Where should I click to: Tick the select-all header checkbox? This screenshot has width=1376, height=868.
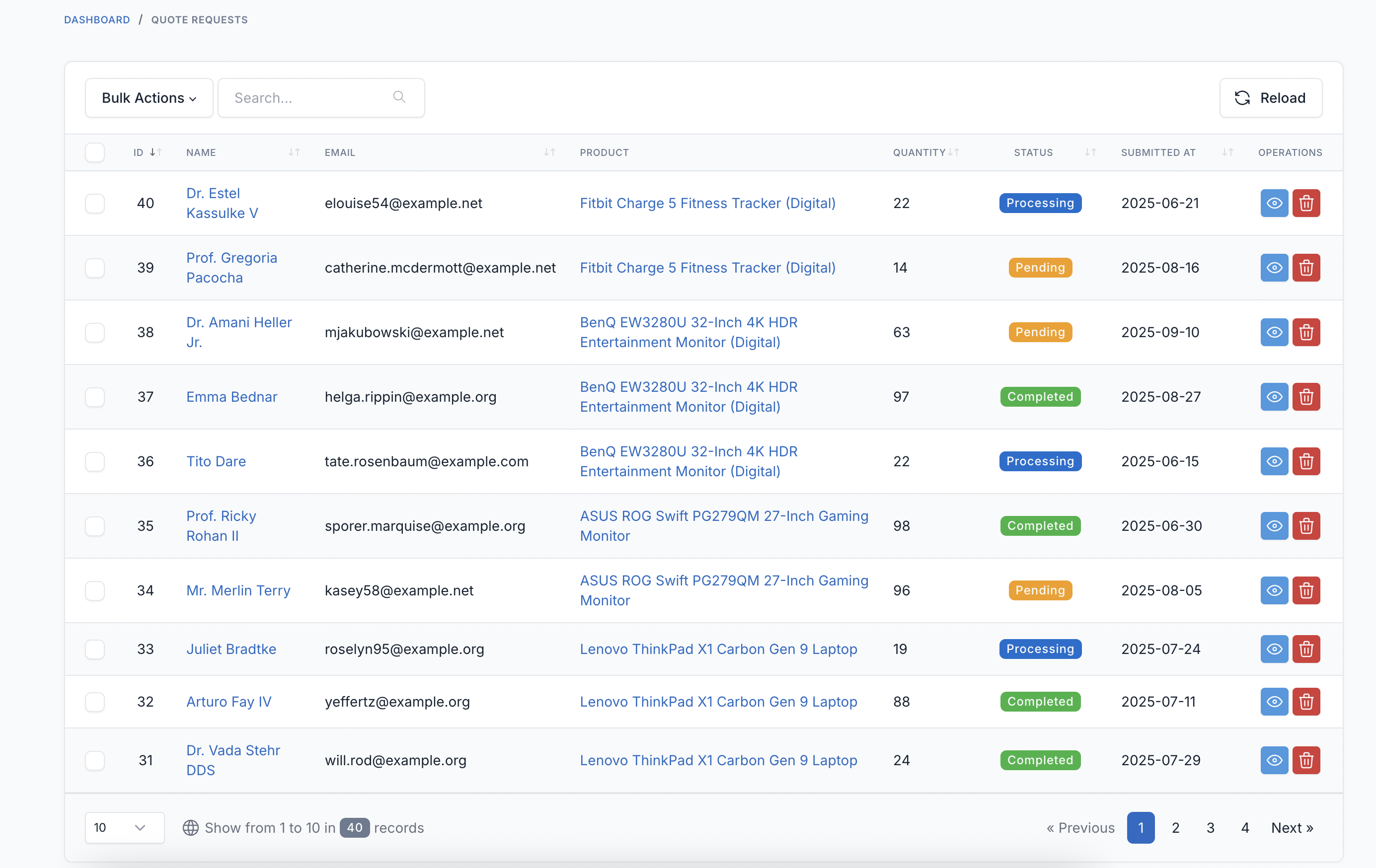tap(95, 152)
